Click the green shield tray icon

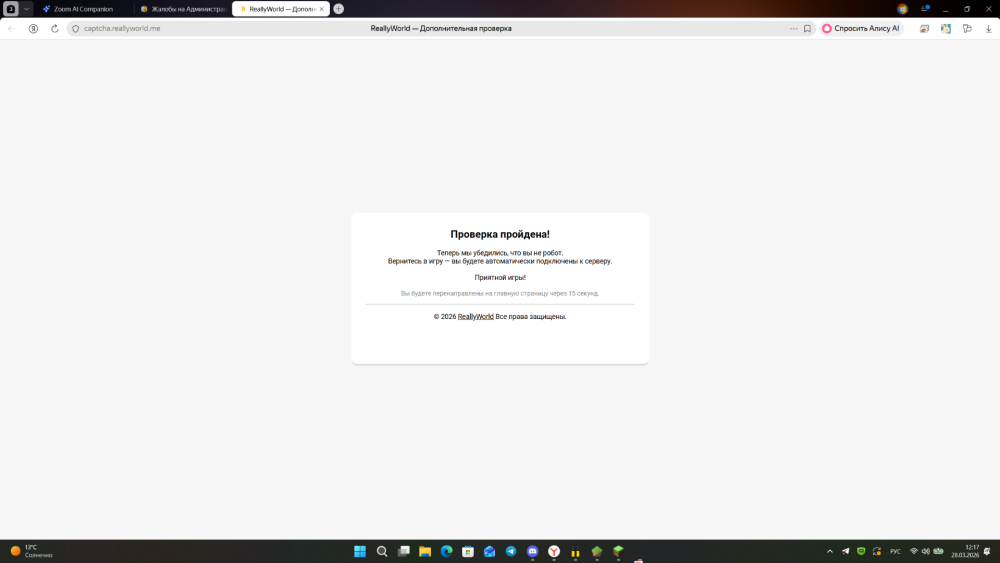861,552
